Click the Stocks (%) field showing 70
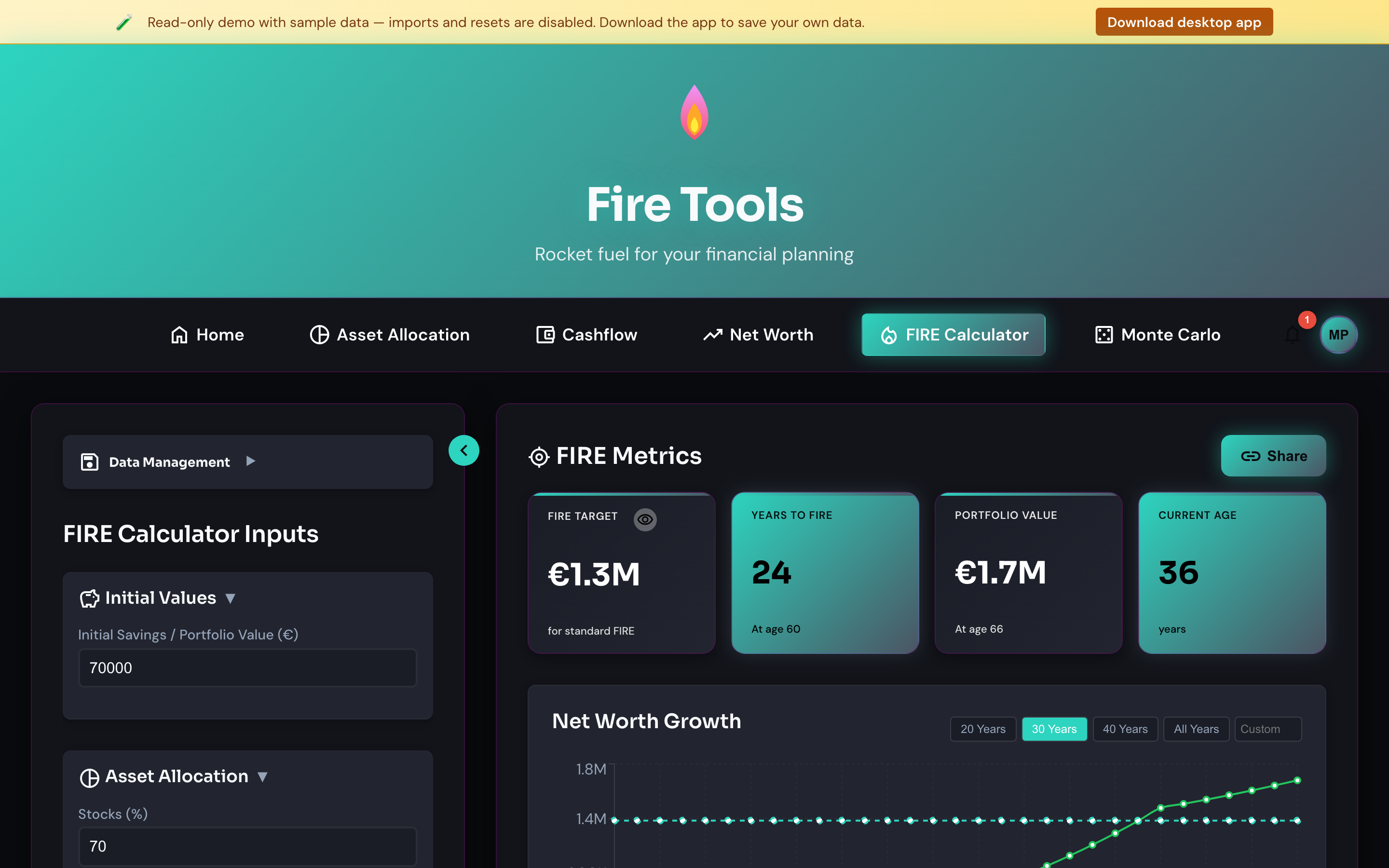1389x868 pixels. coord(247,846)
